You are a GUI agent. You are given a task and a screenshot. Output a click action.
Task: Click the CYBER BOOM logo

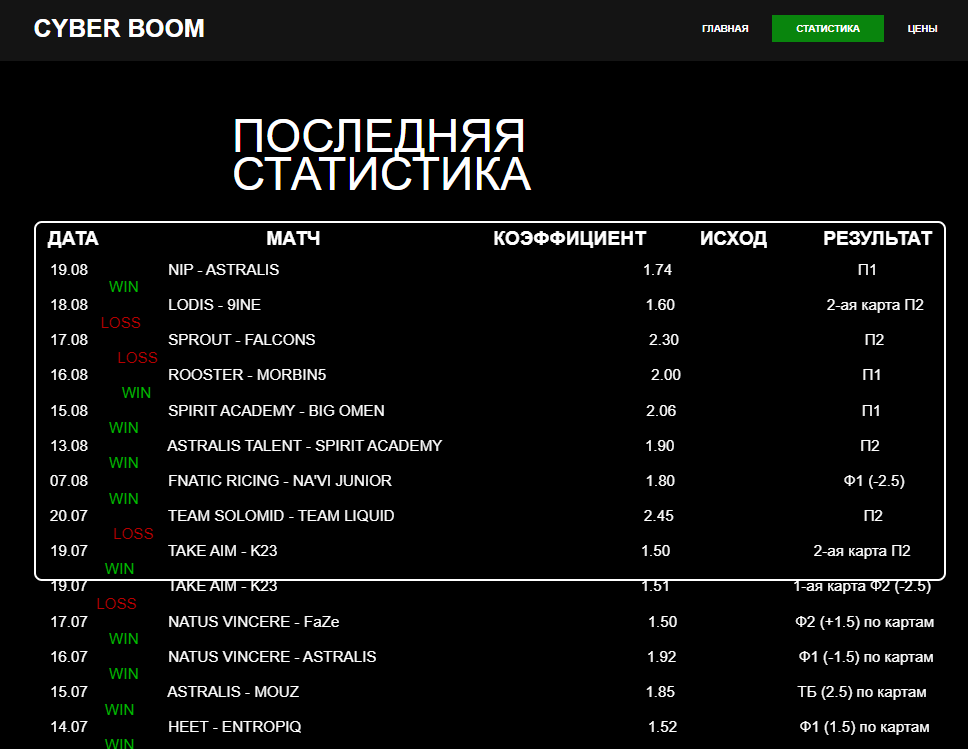pos(120,28)
